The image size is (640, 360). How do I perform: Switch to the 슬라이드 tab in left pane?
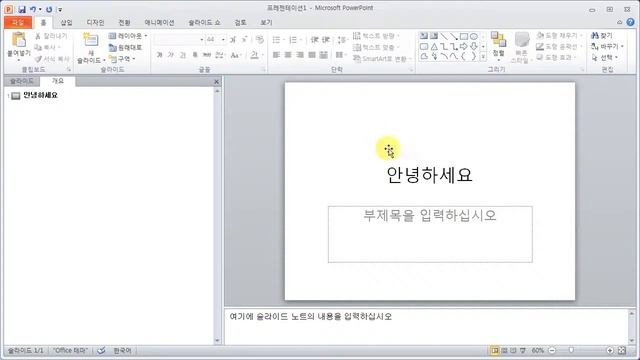tap(22, 81)
